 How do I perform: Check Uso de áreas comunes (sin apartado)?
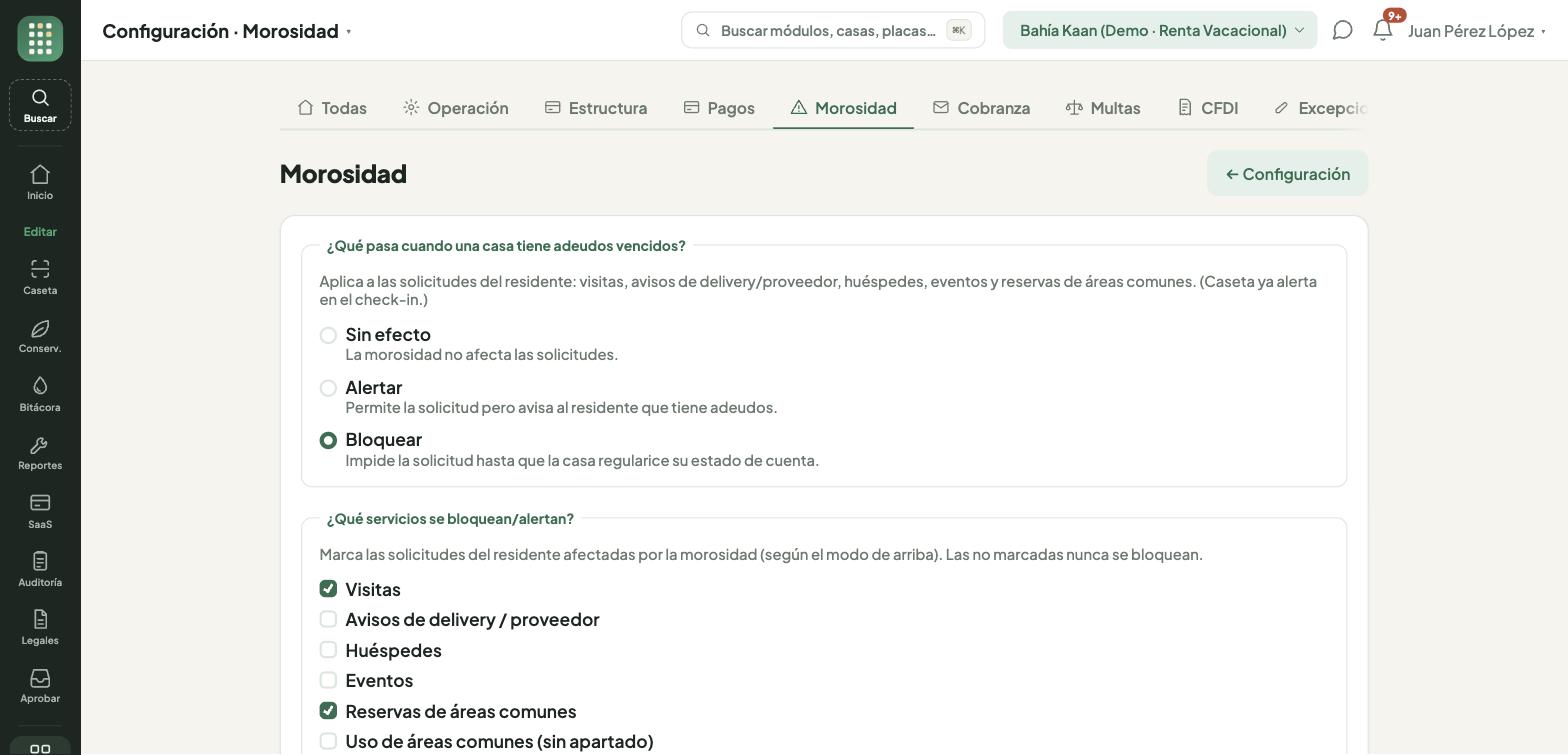pyautogui.click(x=328, y=741)
